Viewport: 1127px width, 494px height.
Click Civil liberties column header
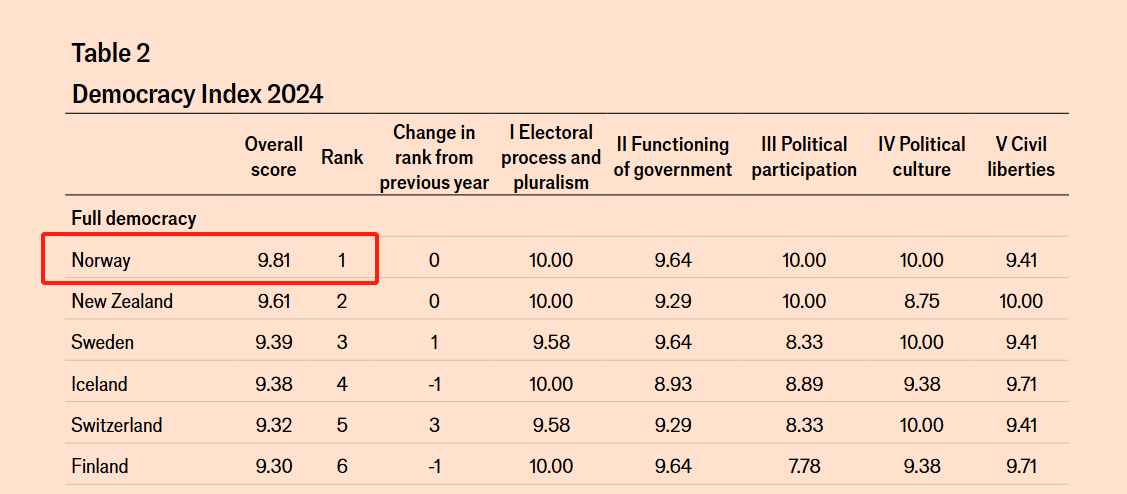[x=1021, y=157]
